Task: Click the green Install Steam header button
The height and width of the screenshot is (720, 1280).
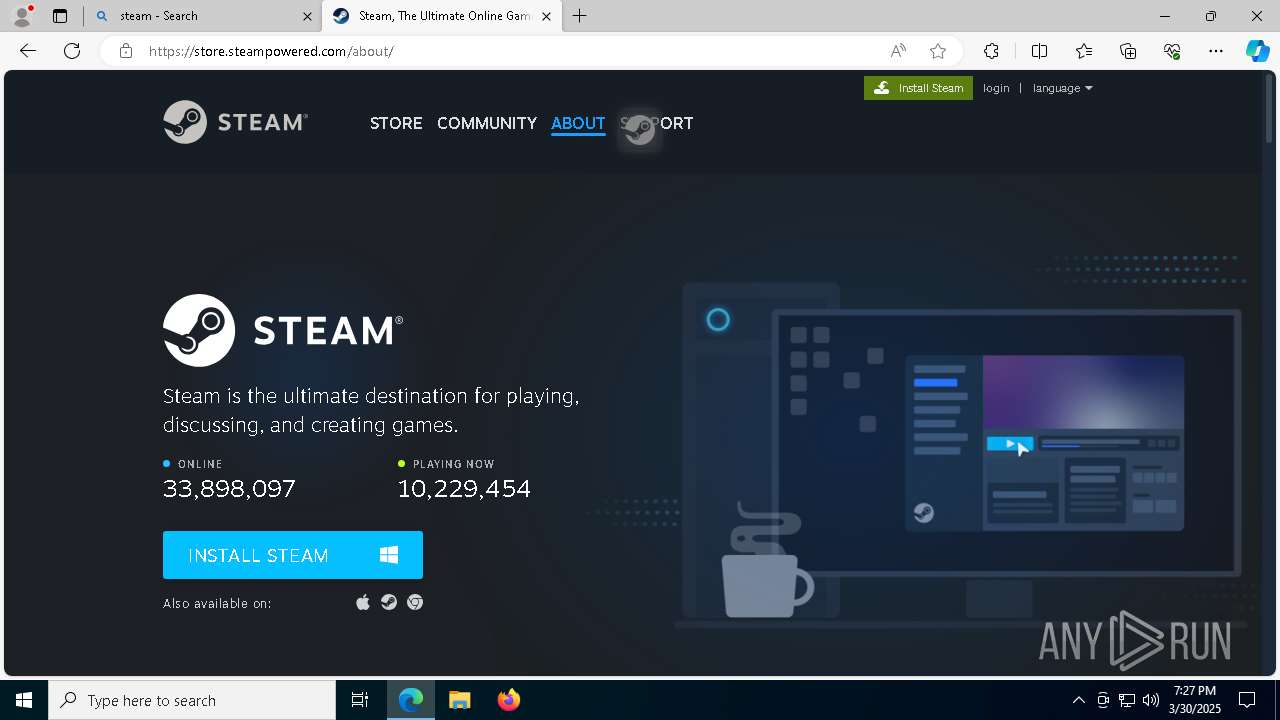Action: point(918,88)
